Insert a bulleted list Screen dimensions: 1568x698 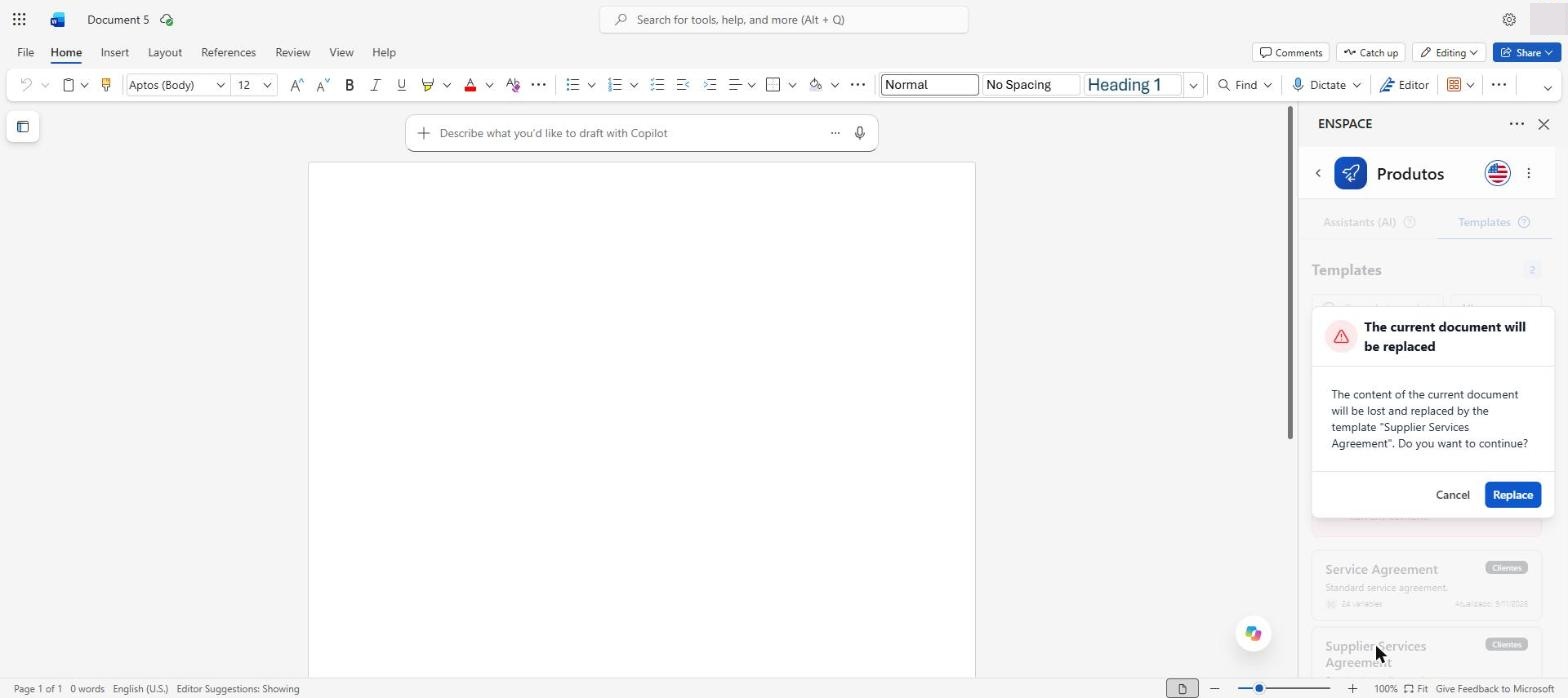(572, 85)
